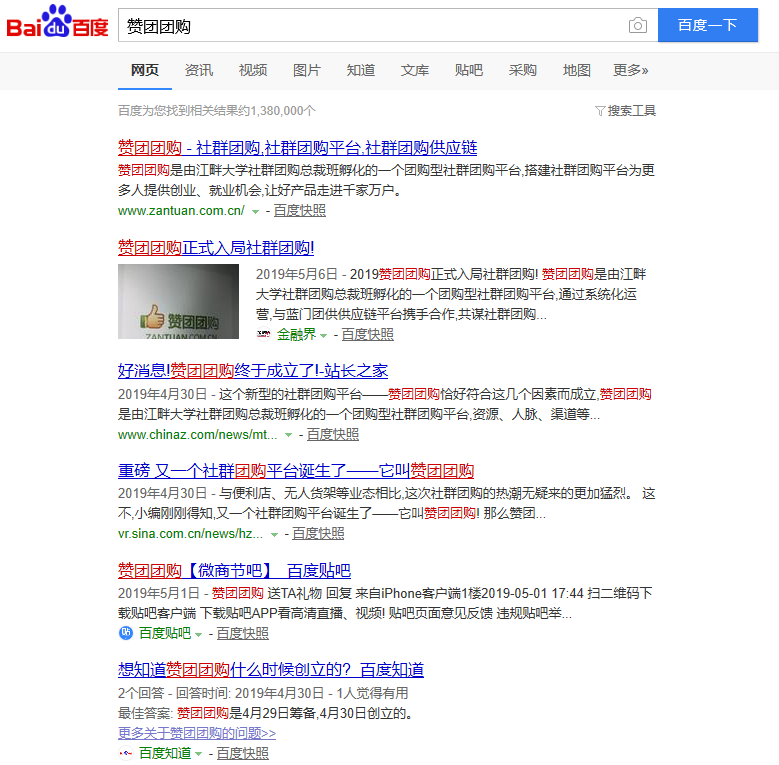
Task: Click the 最佳答案 answer text line
Action: (x=266, y=713)
